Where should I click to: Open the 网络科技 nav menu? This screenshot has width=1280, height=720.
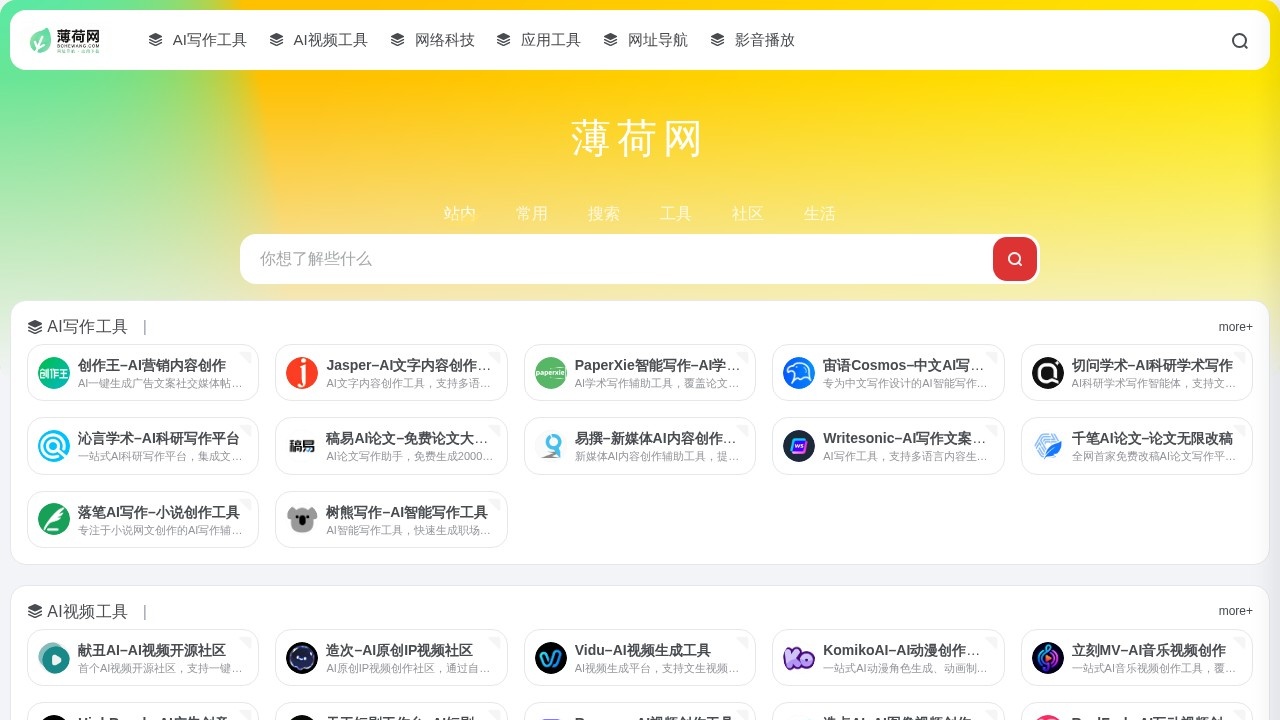point(432,40)
